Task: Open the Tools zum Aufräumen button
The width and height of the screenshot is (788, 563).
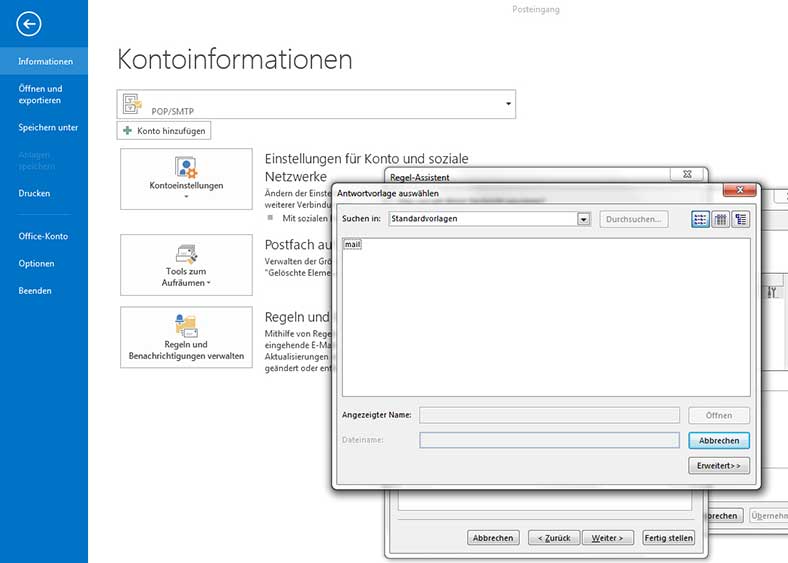Action: point(186,265)
